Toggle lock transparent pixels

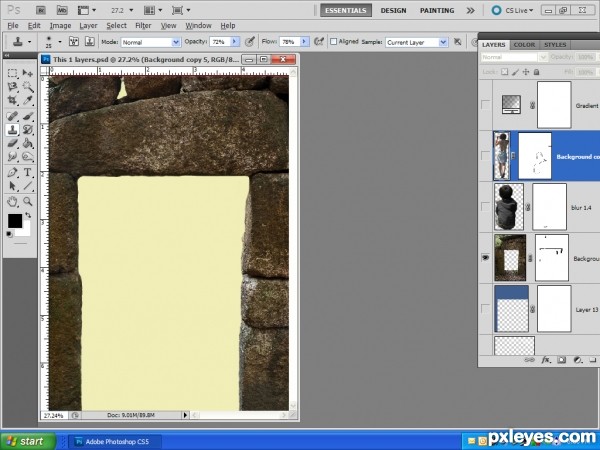(505, 72)
